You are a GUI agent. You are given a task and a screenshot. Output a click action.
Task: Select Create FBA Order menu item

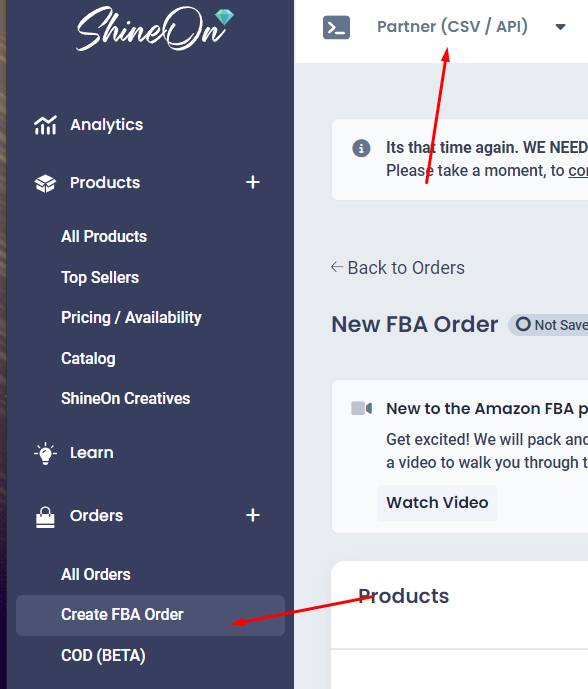tap(150, 615)
